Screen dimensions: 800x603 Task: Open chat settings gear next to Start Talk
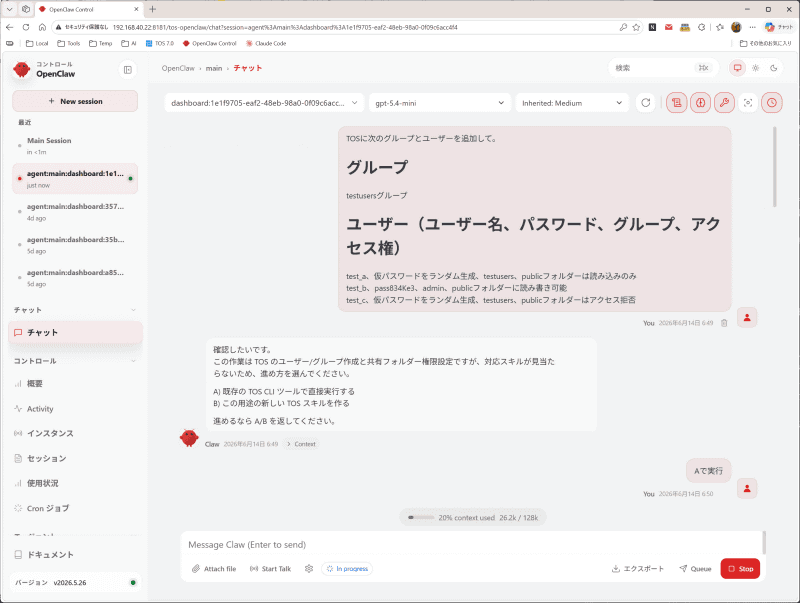[309, 568]
